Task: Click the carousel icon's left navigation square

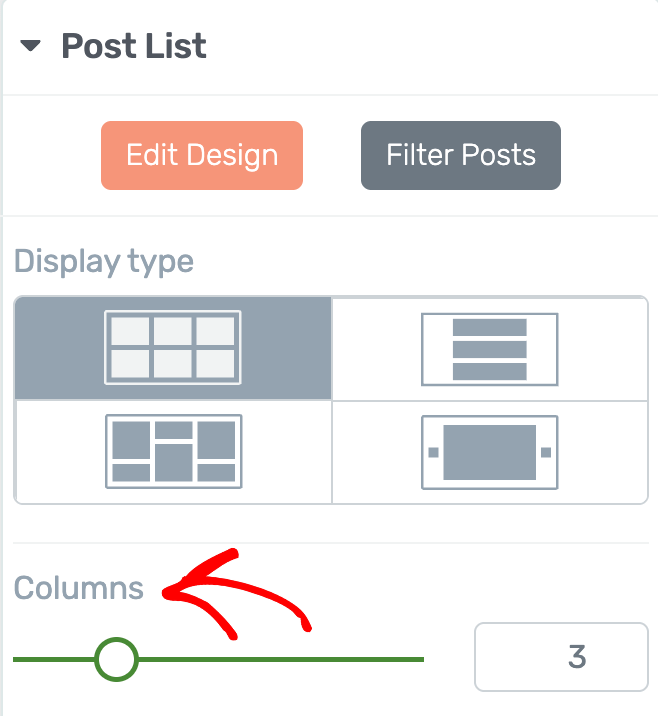Action: [433, 453]
